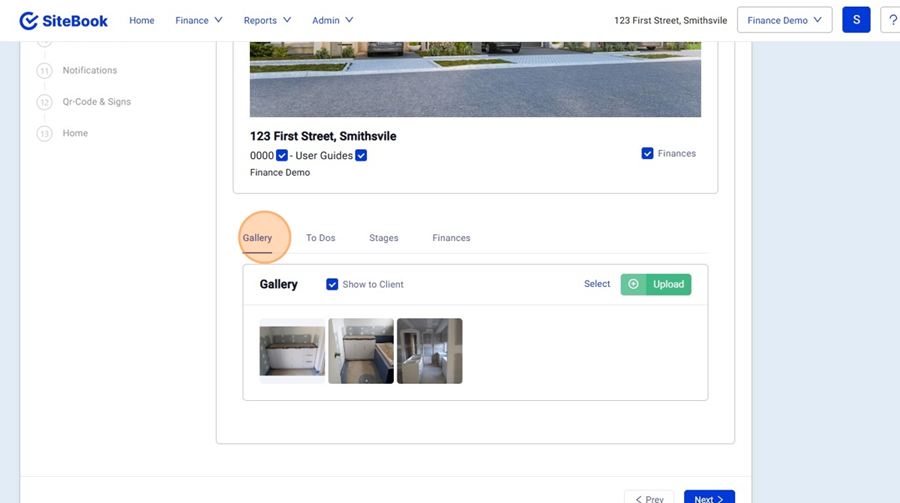Switch to the To Dos tab
This screenshot has height=503, width=900.
tap(320, 238)
